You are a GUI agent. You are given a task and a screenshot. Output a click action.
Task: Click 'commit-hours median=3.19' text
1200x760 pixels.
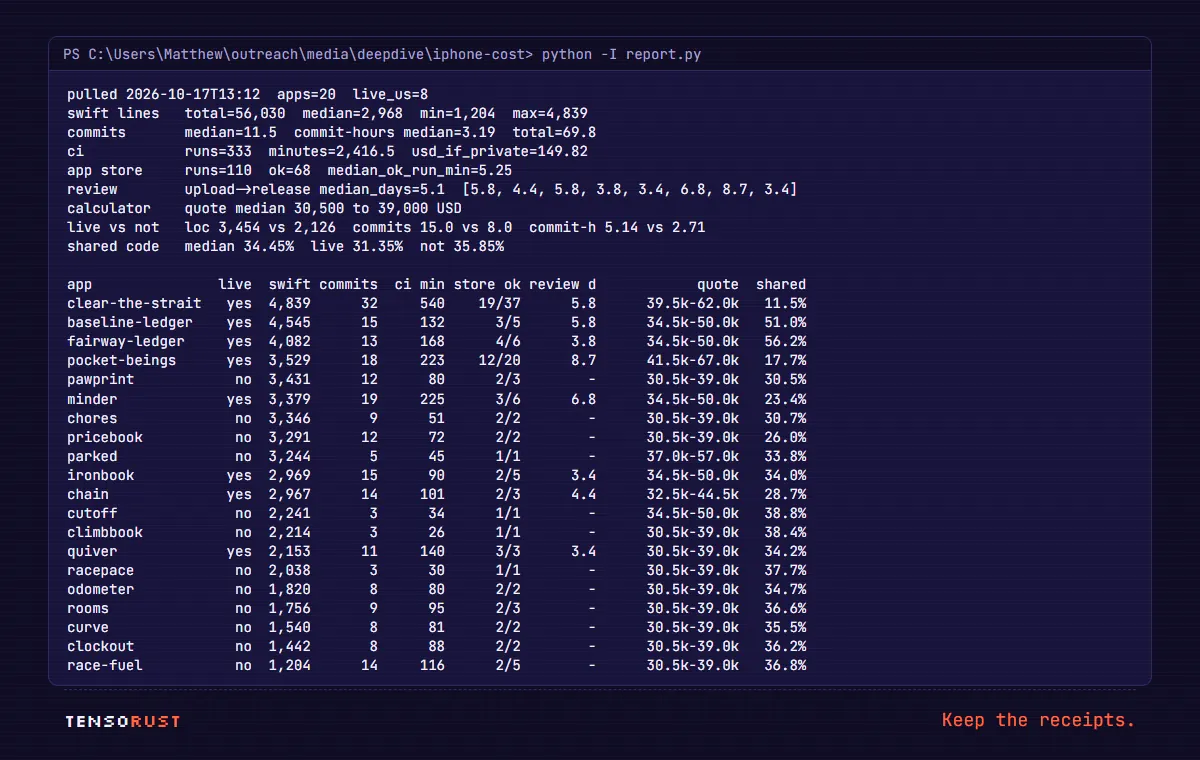[x=394, y=132]
